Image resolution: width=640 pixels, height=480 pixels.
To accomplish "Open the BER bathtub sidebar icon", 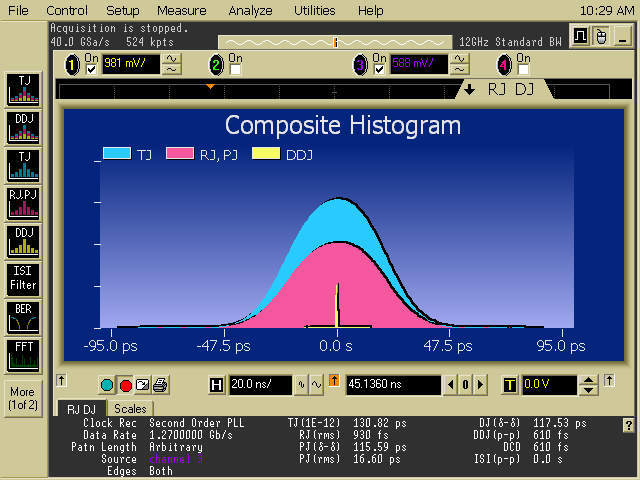I will [22, 316].
